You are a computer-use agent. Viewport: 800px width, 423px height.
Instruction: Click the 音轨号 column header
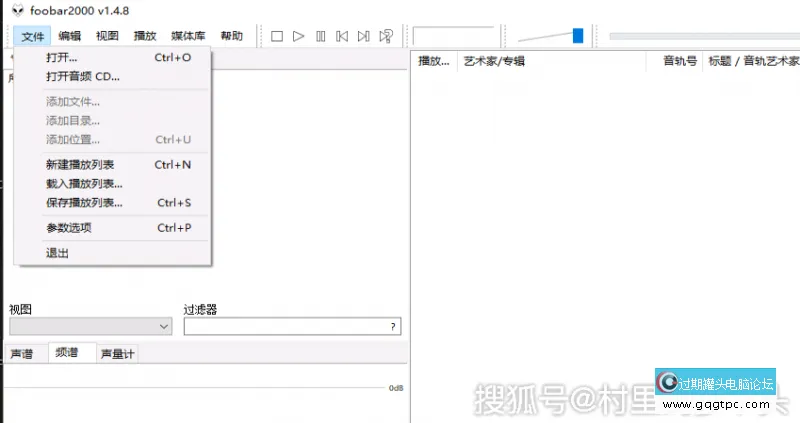tap(674, 61)
